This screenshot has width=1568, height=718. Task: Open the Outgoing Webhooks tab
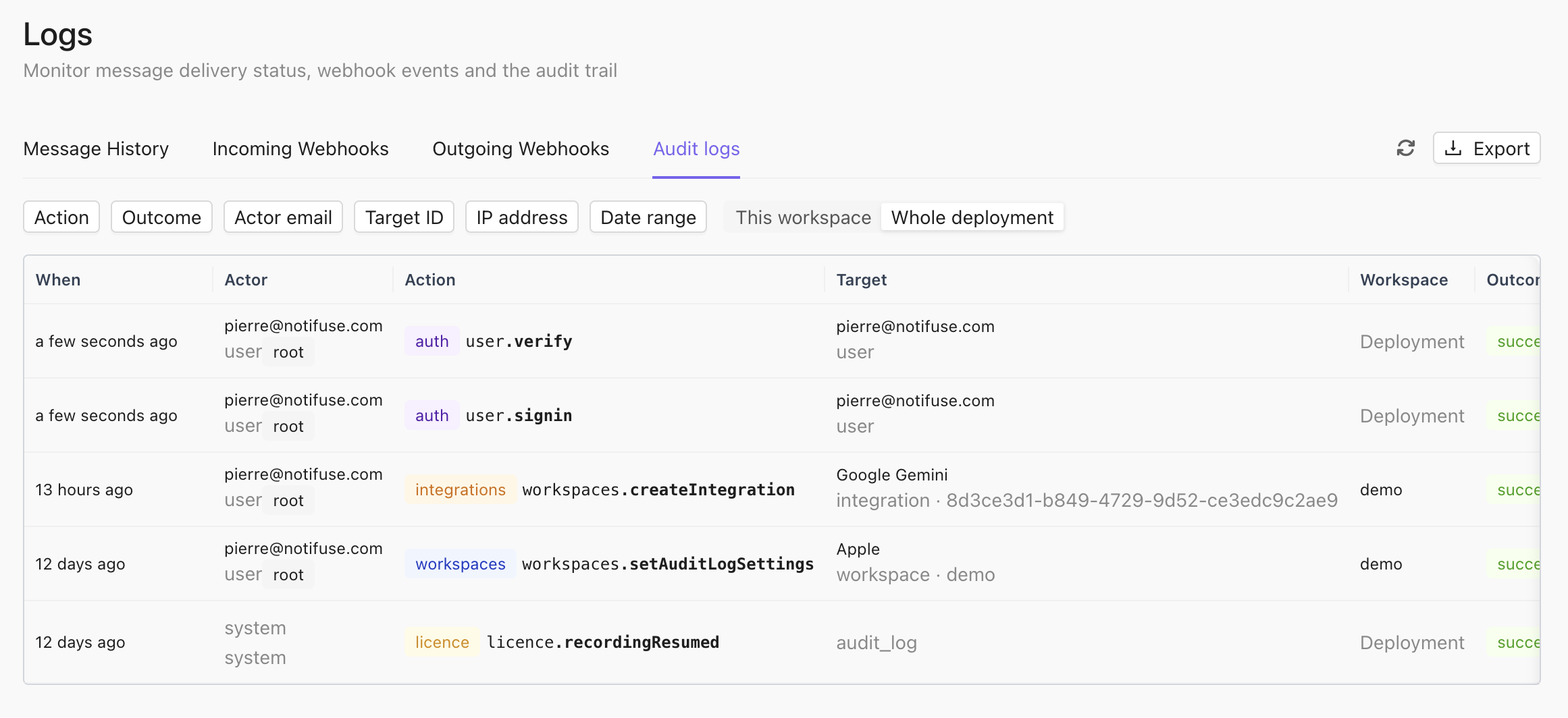pos(521,148)
